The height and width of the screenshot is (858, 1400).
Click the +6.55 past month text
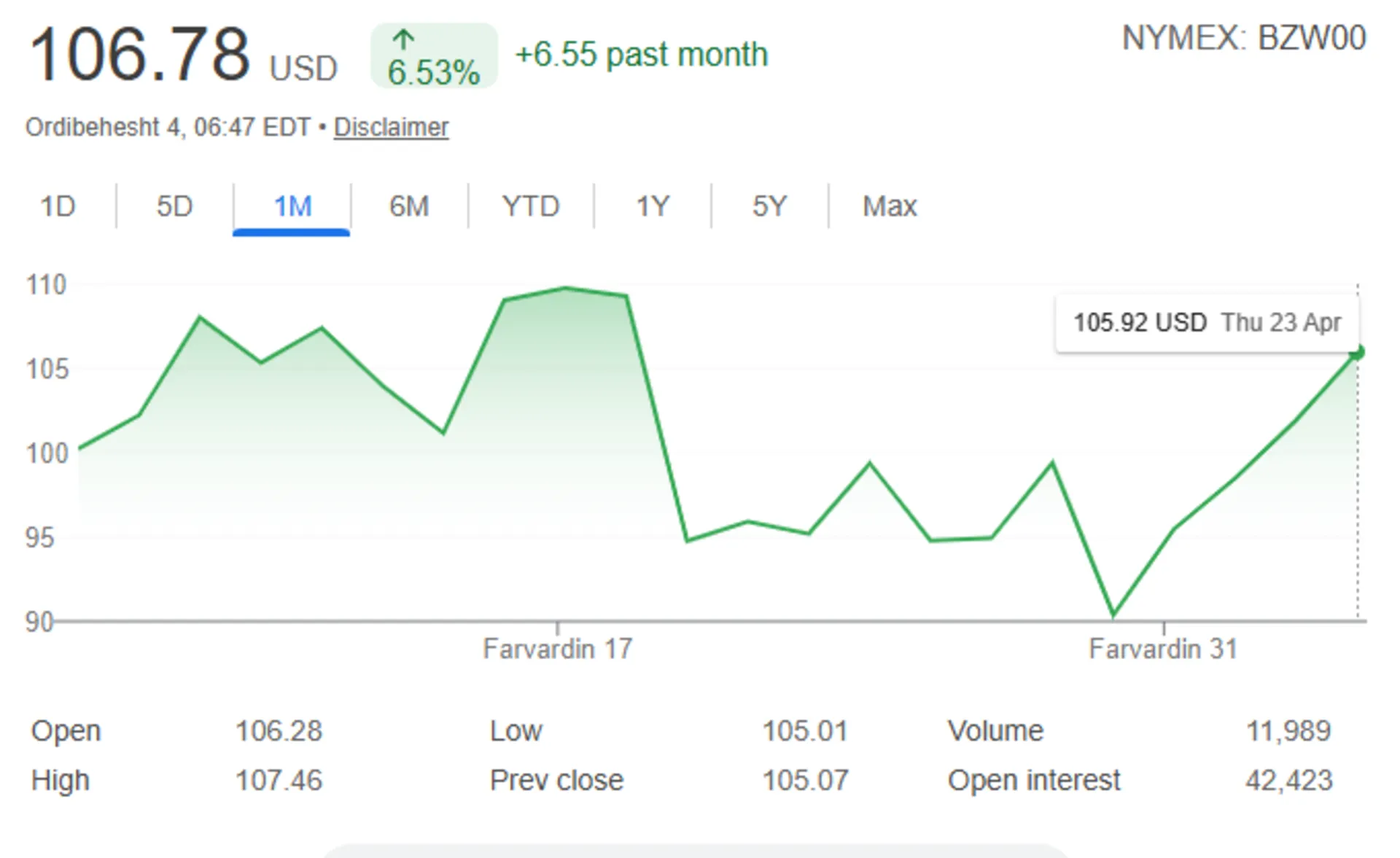pos(642,55)
